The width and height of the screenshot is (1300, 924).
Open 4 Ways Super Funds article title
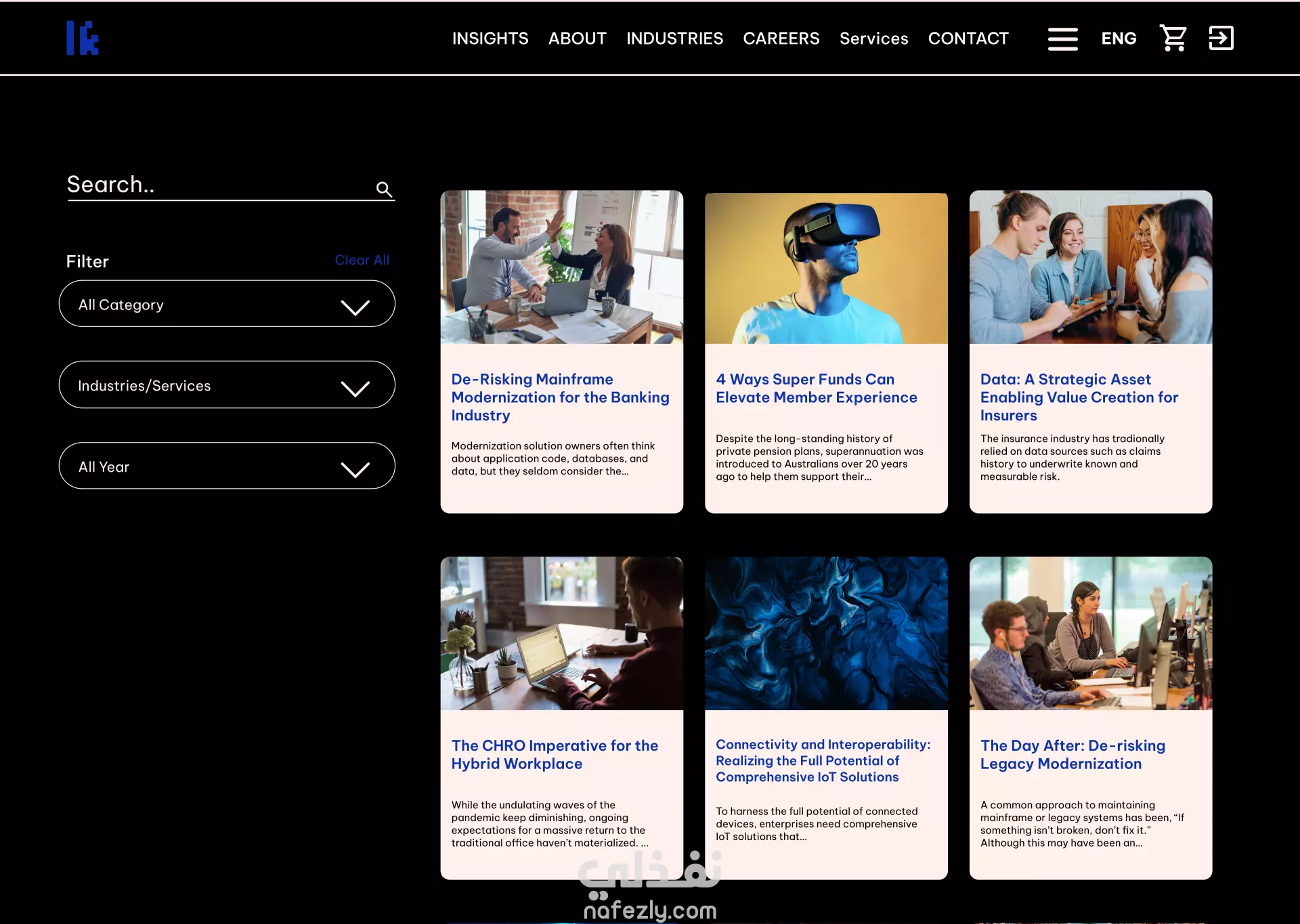click(x=816, y=389)
